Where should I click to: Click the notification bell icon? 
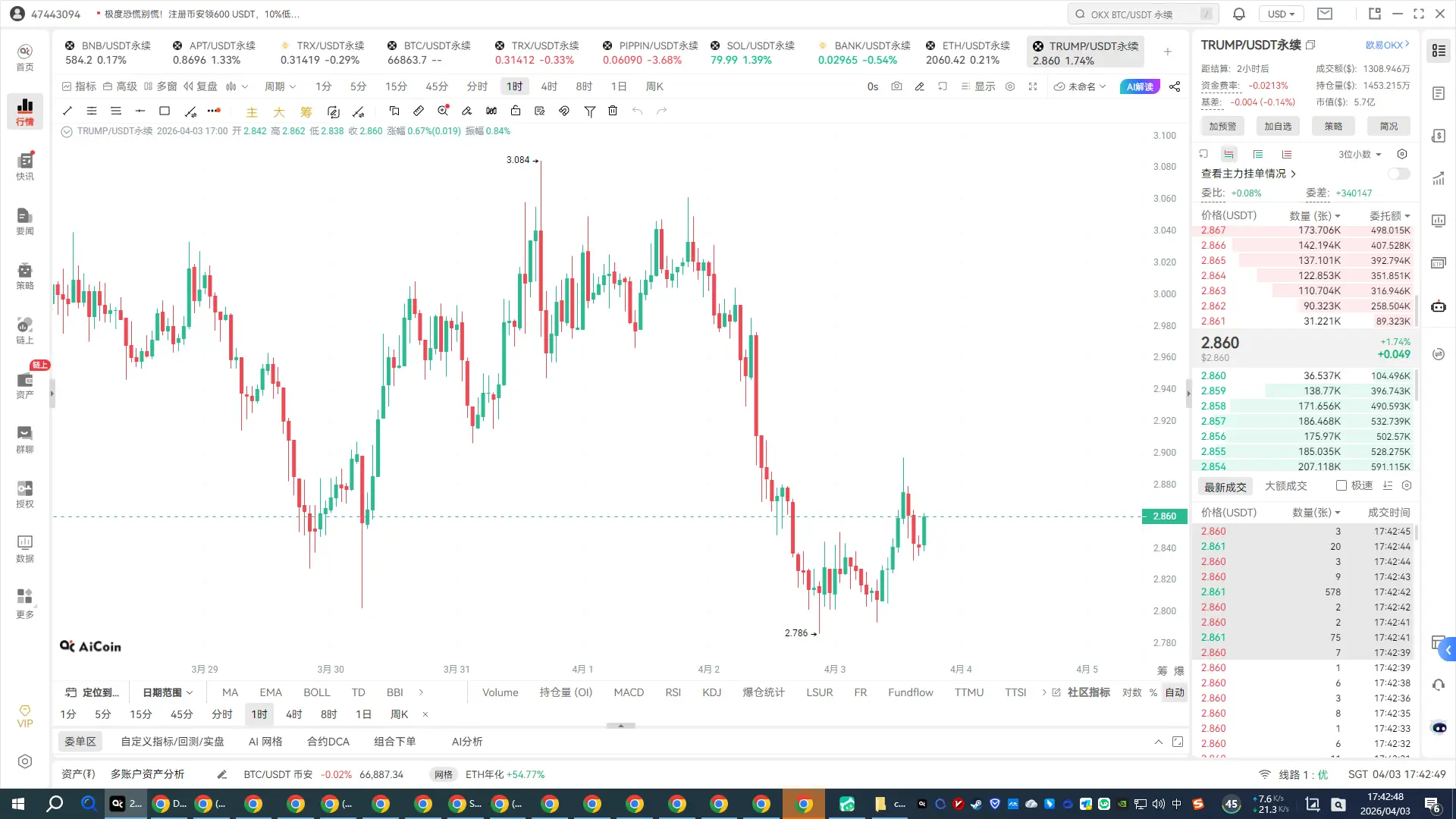tap(1238, 14)
